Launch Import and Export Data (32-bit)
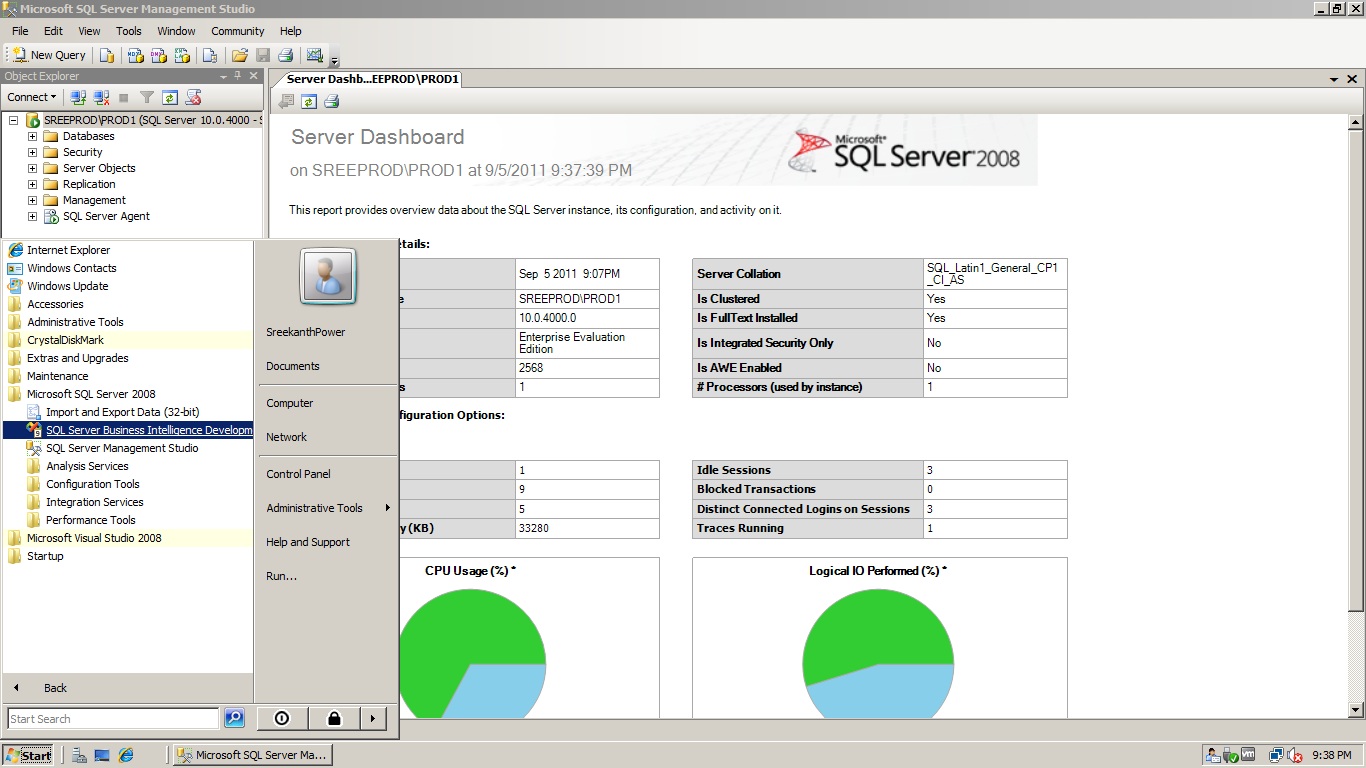Image resolution: width=1366 pixels, height=768 pixels. point(128,412)
